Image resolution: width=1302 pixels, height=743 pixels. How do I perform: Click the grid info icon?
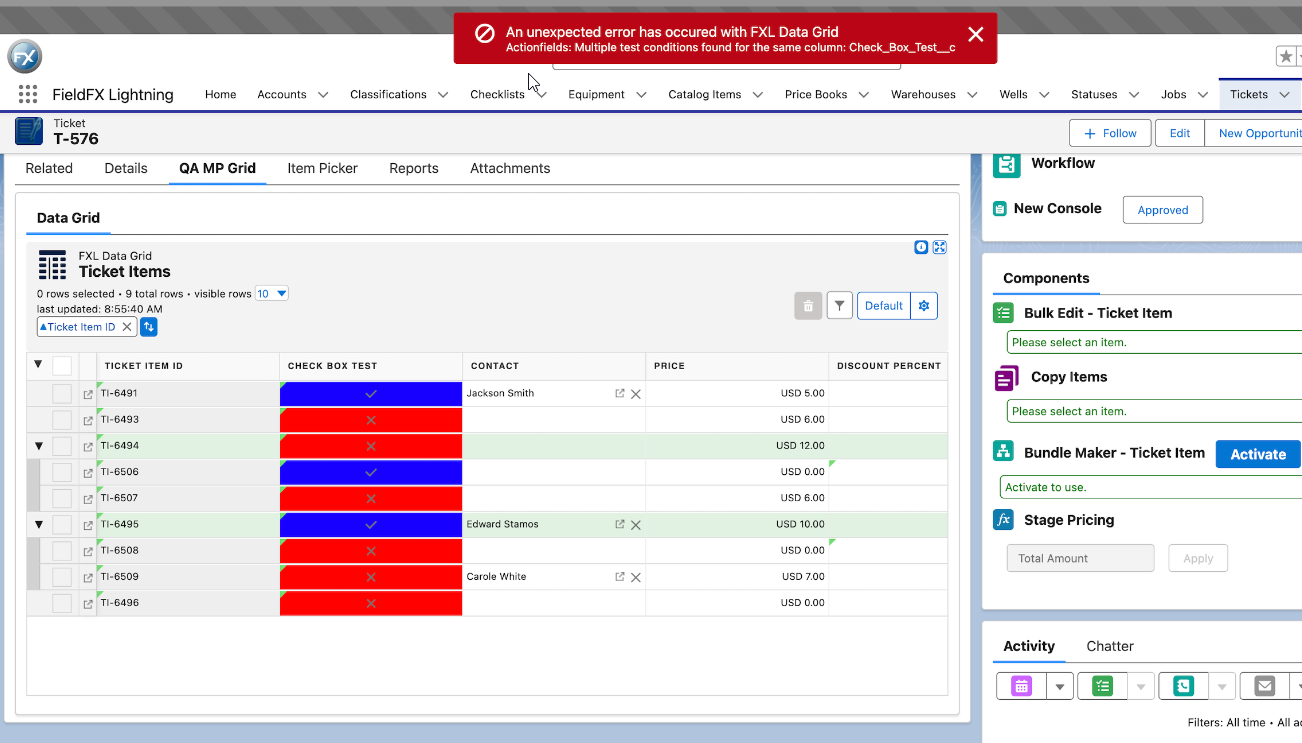click(921, 247)
